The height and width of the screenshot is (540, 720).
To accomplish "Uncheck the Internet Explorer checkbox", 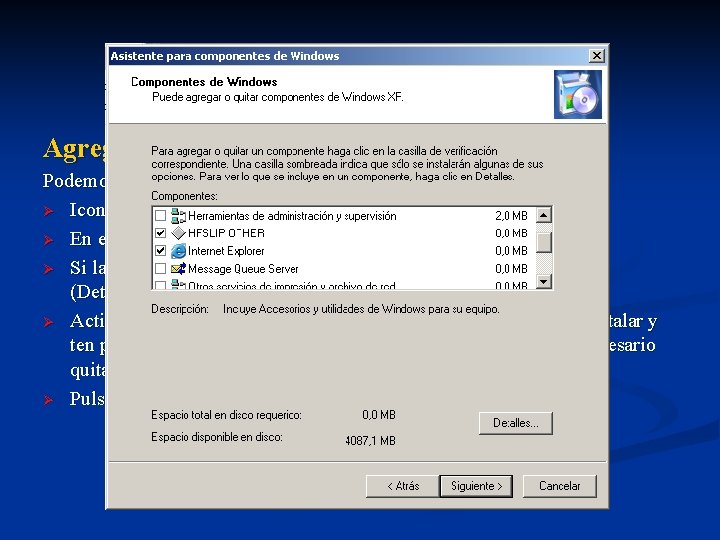I will (160, 251).
